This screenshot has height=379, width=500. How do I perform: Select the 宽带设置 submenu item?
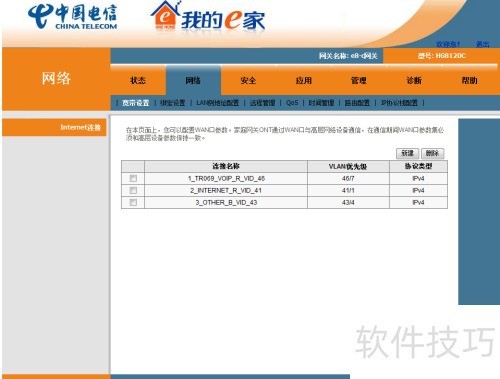(136, 103)
